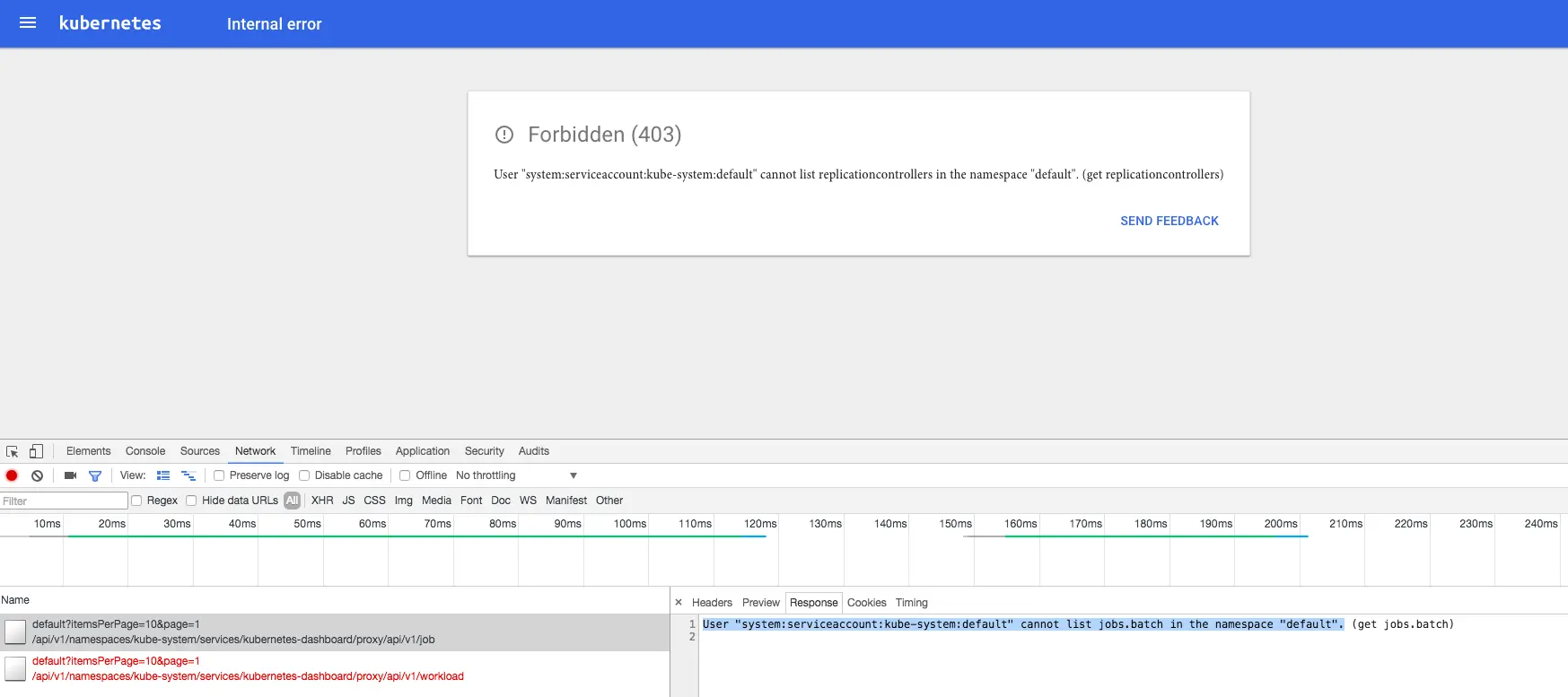Image resolution: width=1568 pixels, height=697 pixels.
Task: Open the Profiles tab
Action: coord(363,451)
